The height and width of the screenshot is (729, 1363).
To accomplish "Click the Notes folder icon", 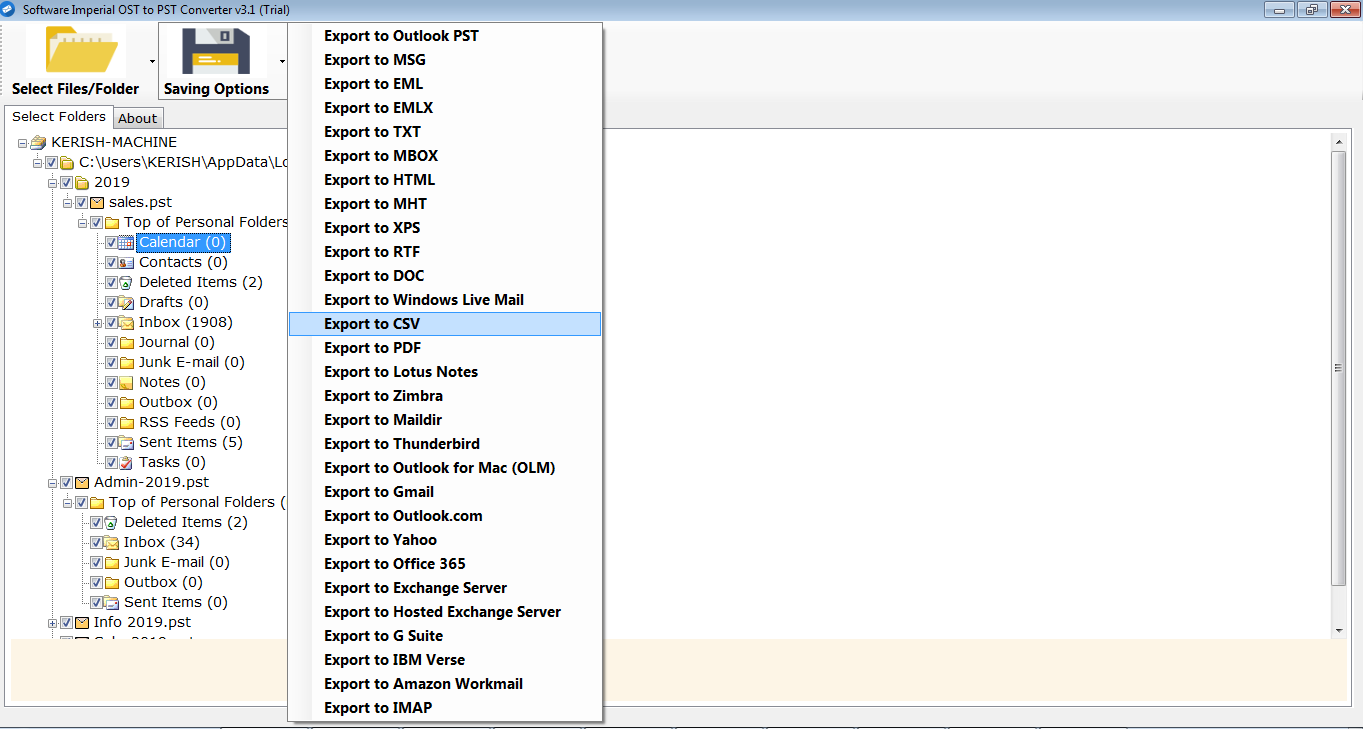I will point(126,382).
